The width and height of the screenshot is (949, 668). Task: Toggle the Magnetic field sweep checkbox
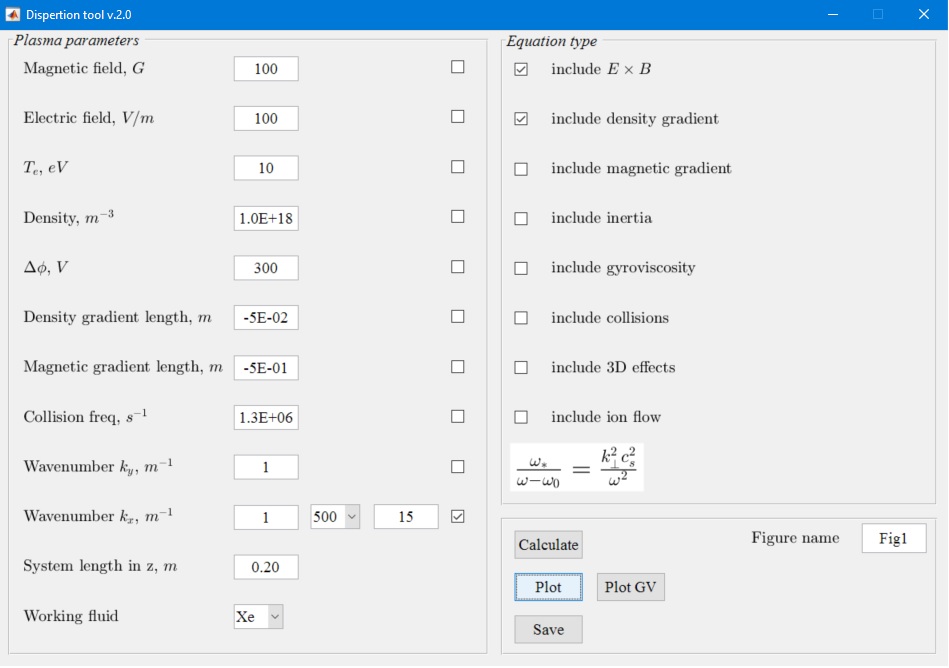click(458, 67)
